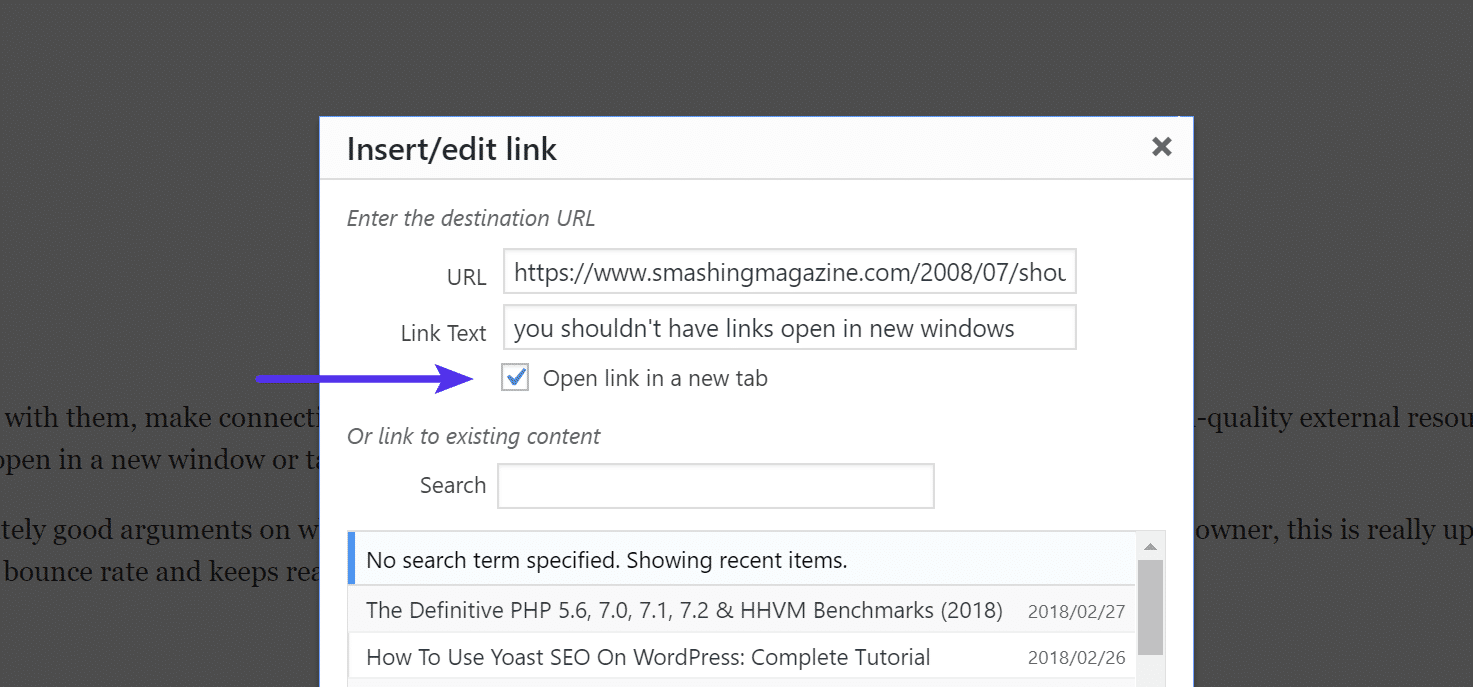Uncheck the Open link in a new tab box
1473x687 pixels.
(514, 377)
